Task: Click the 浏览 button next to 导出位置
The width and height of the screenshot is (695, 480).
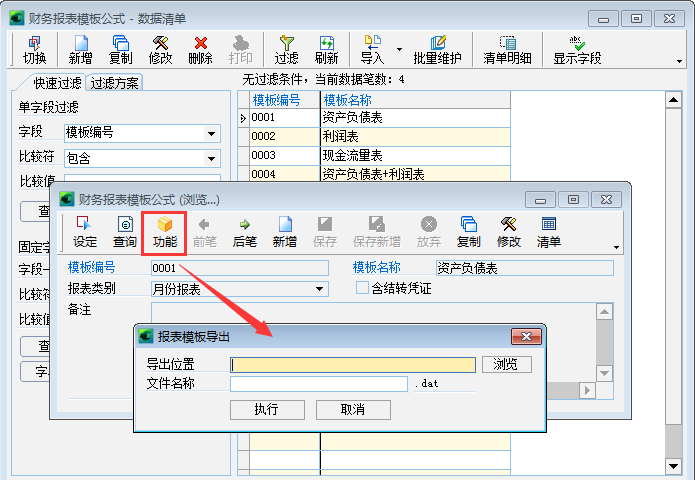Action: (506, 364)
